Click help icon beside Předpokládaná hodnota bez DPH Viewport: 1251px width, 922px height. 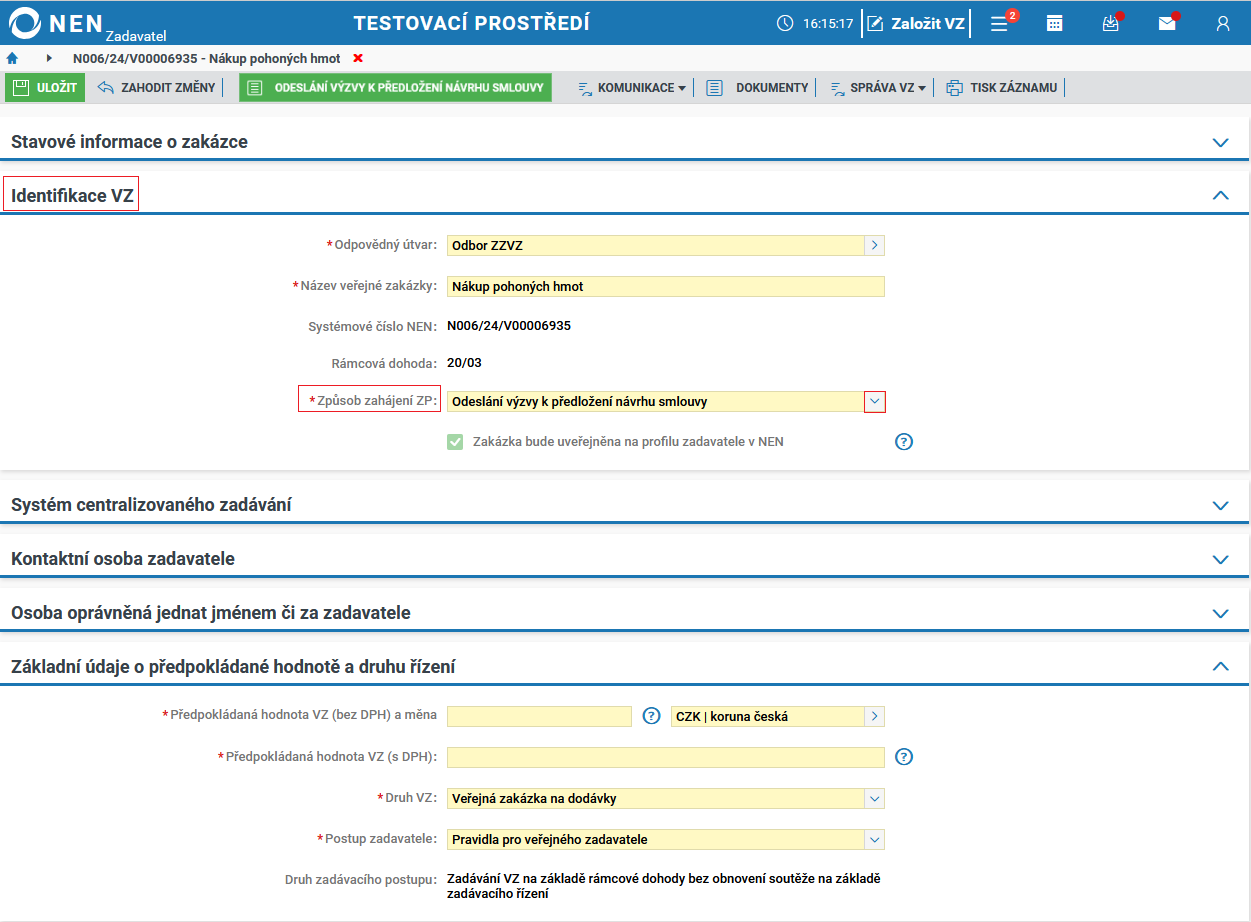click(651, 716)
